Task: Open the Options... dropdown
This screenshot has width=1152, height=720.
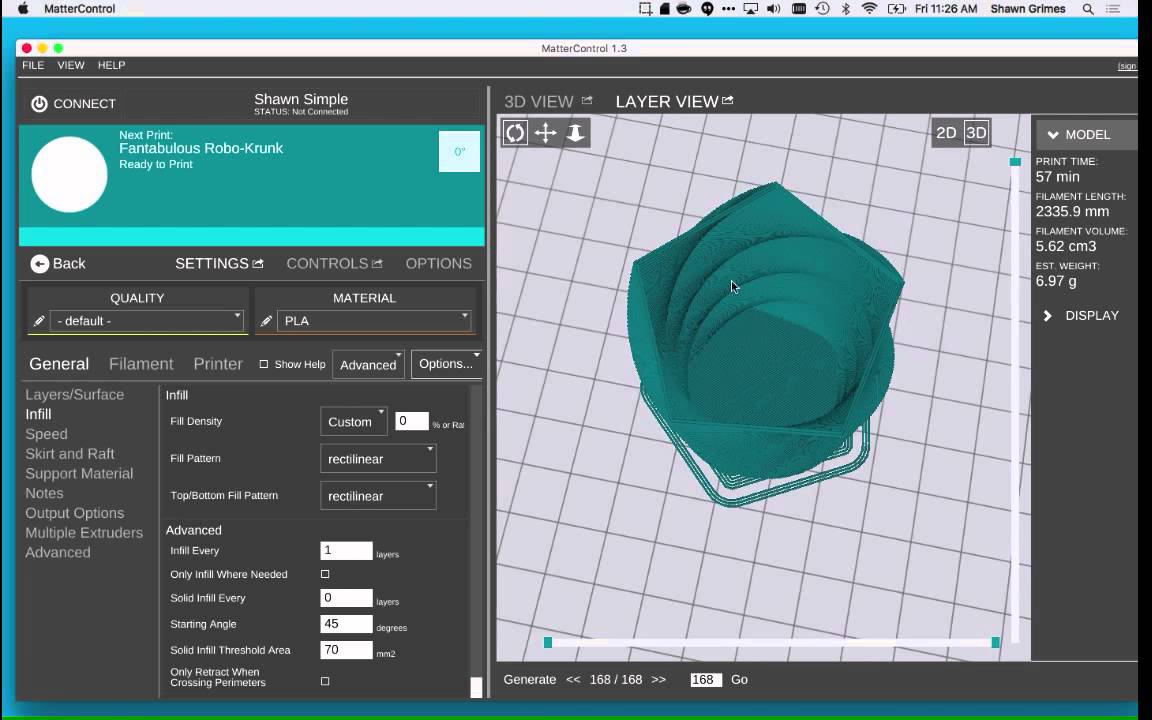Action: pos(446,364)
